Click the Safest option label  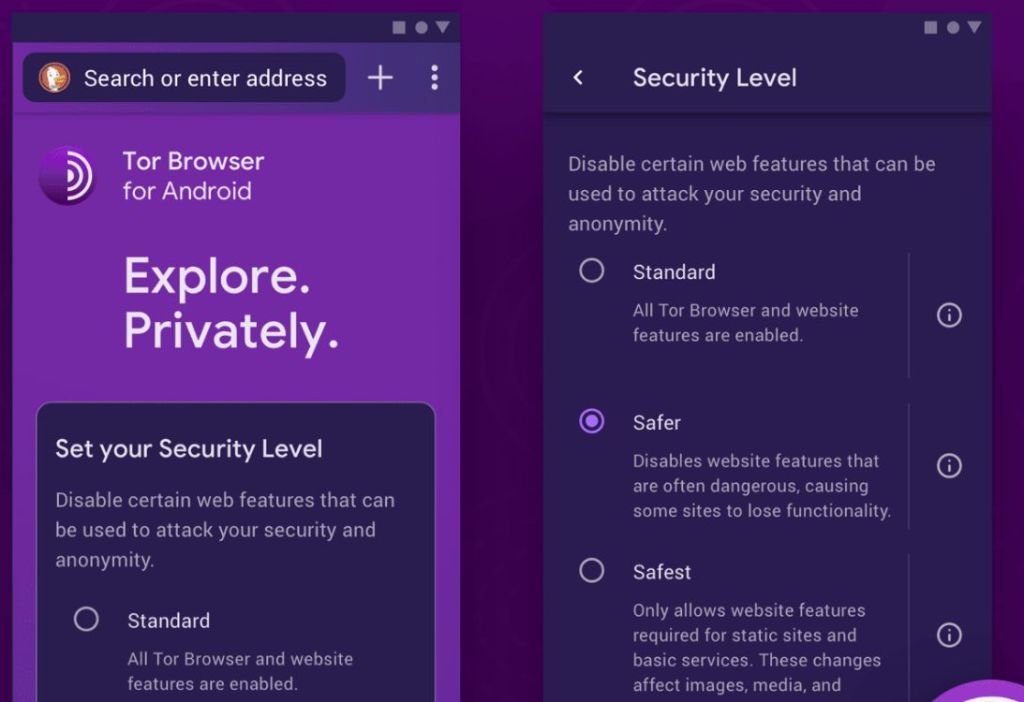[662, 572]
